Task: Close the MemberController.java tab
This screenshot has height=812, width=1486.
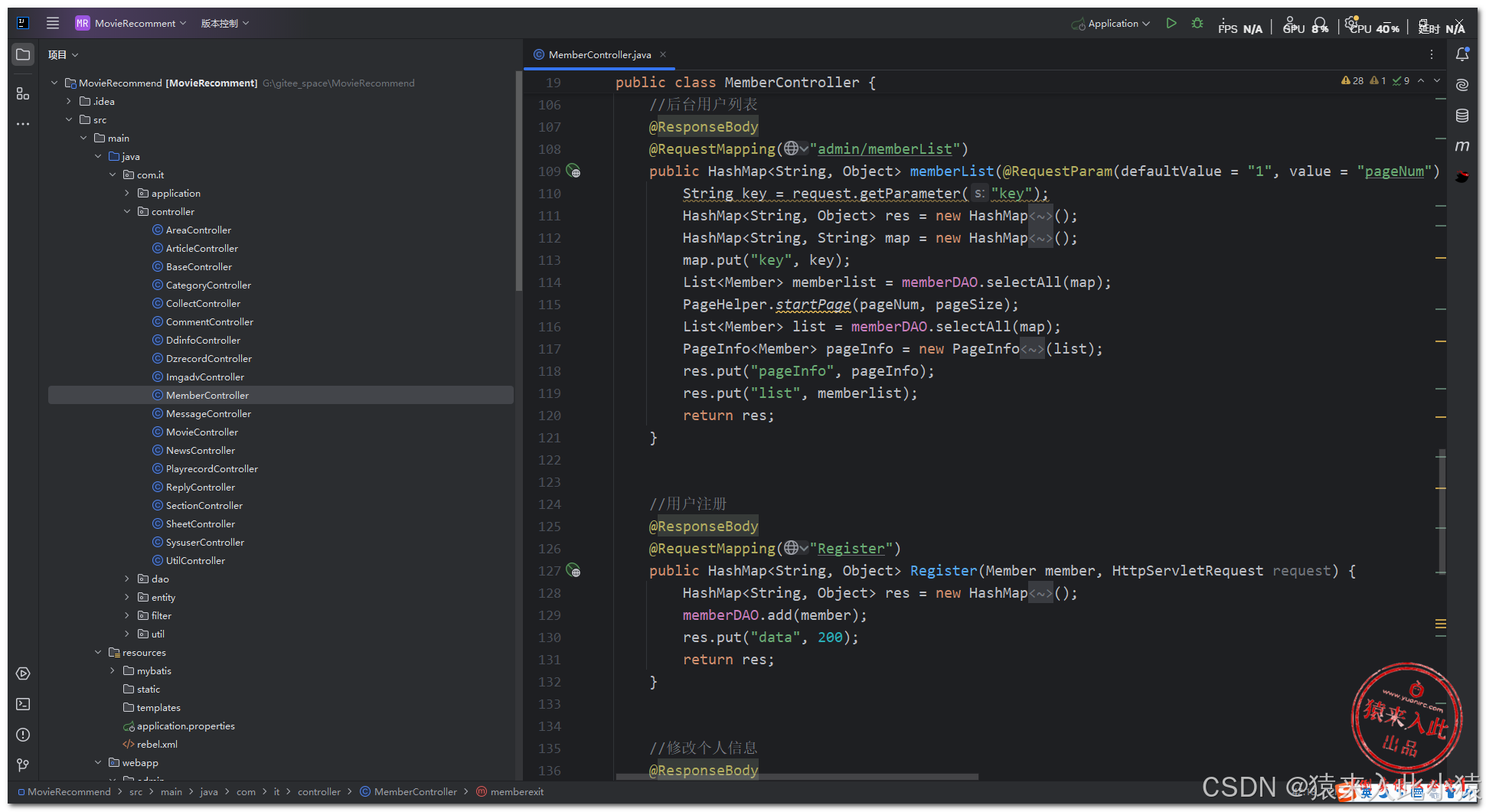Action: (663, 54)
